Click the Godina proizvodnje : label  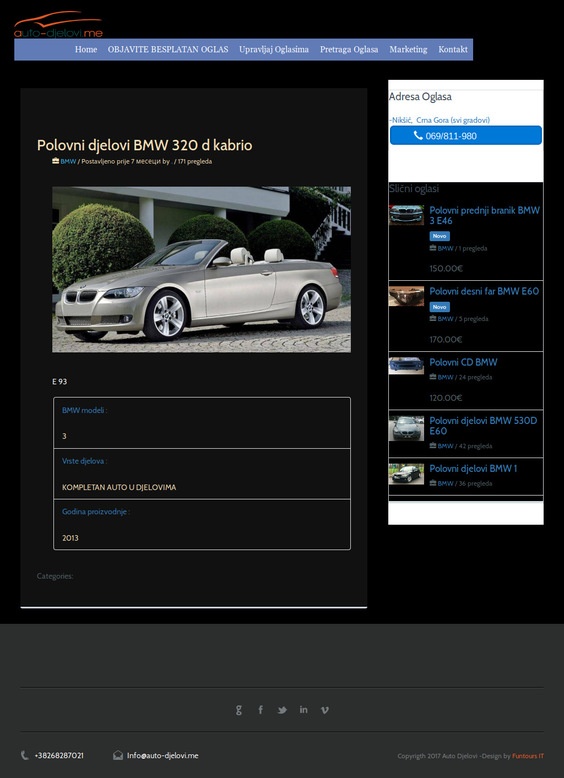[x=96, y=512]
